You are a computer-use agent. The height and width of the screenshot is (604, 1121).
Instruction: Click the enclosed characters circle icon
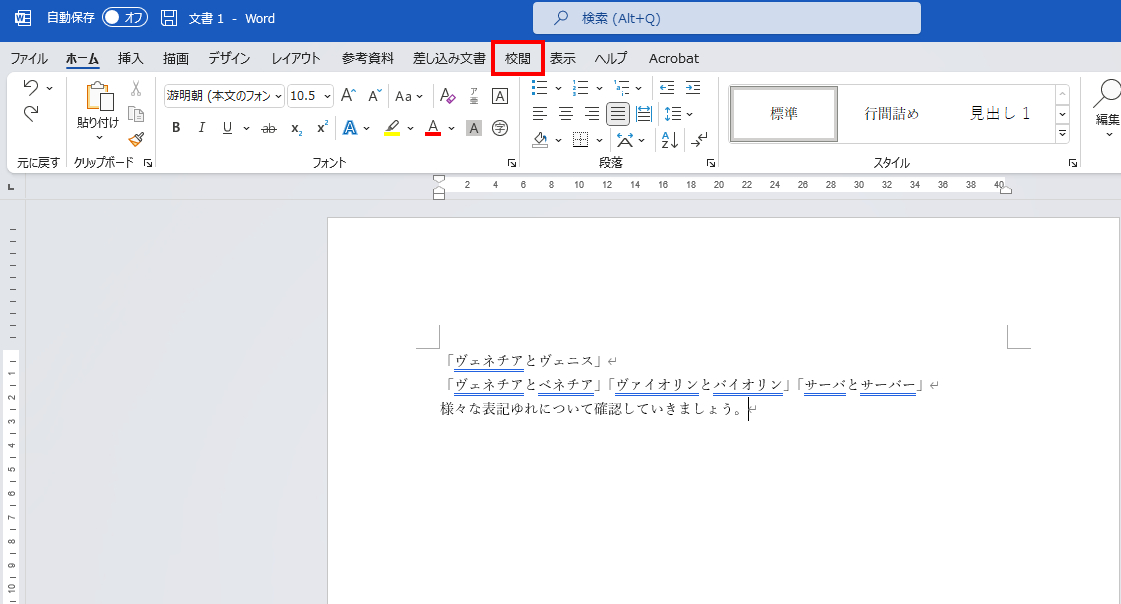tap(500, 128)
